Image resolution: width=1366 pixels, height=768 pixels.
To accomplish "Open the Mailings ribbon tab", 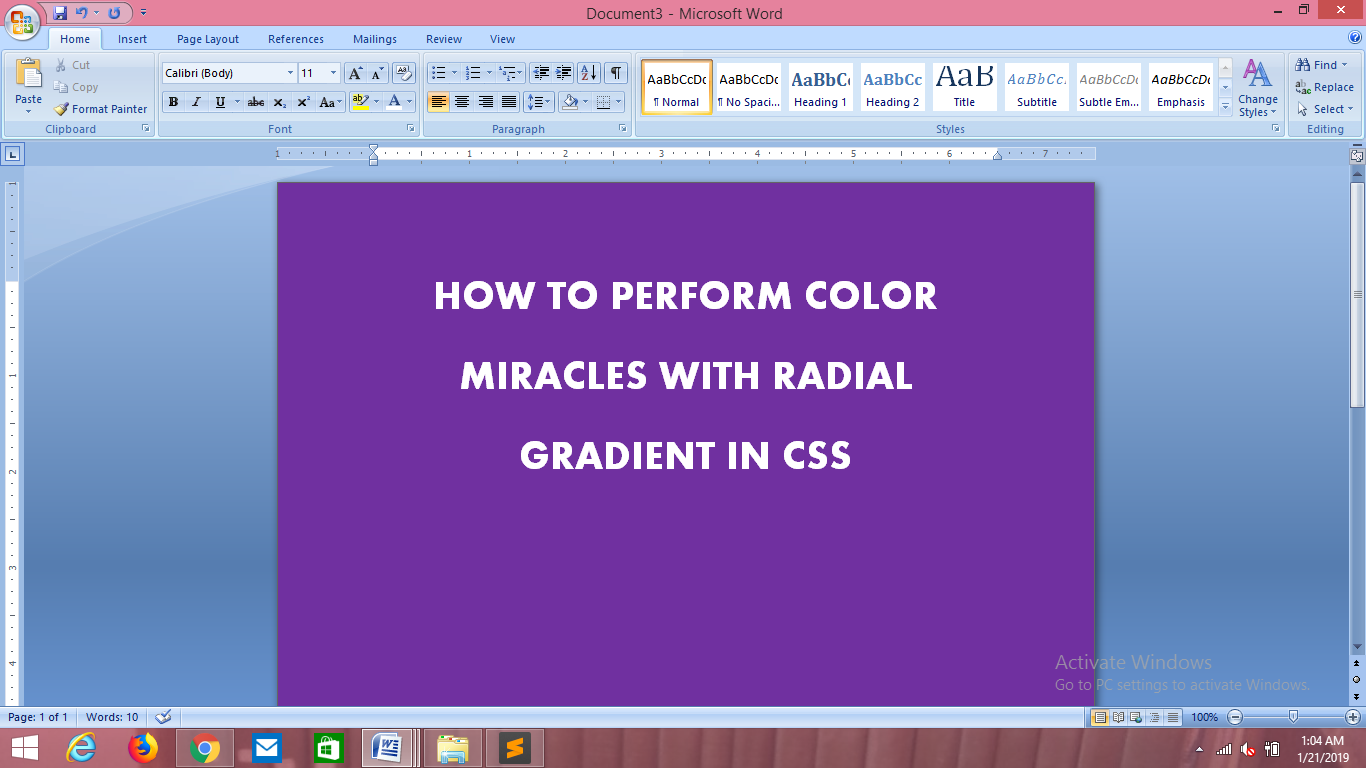I will click(x=374, y=39).
